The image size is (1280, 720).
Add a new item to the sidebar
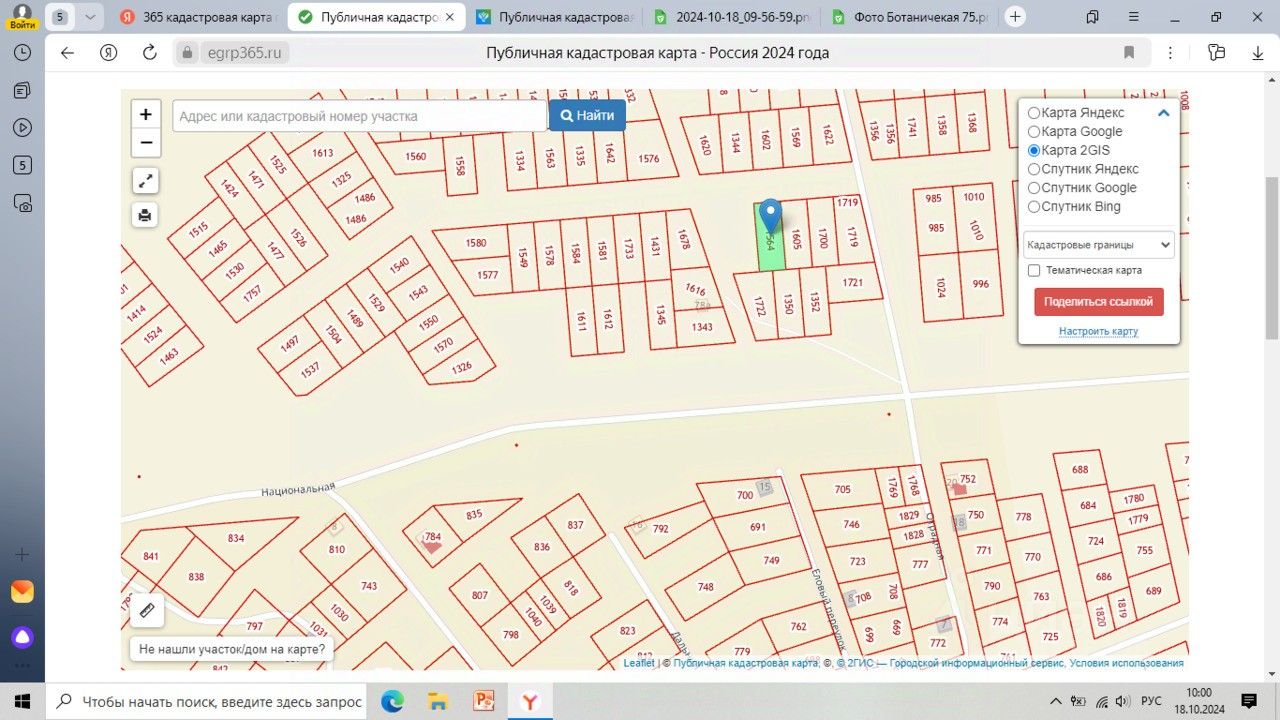coord(22,555)
